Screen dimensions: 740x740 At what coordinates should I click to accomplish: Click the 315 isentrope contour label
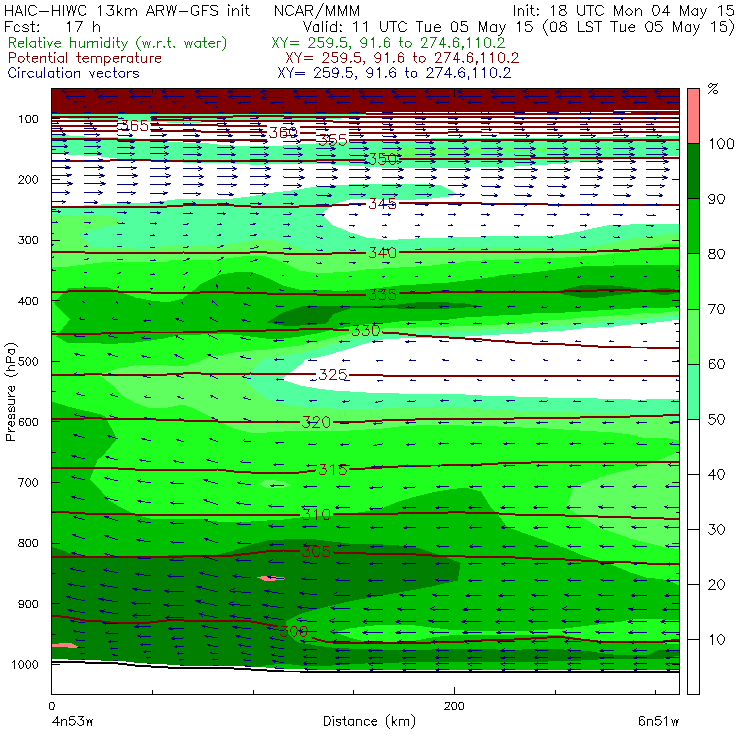[333, 470]
